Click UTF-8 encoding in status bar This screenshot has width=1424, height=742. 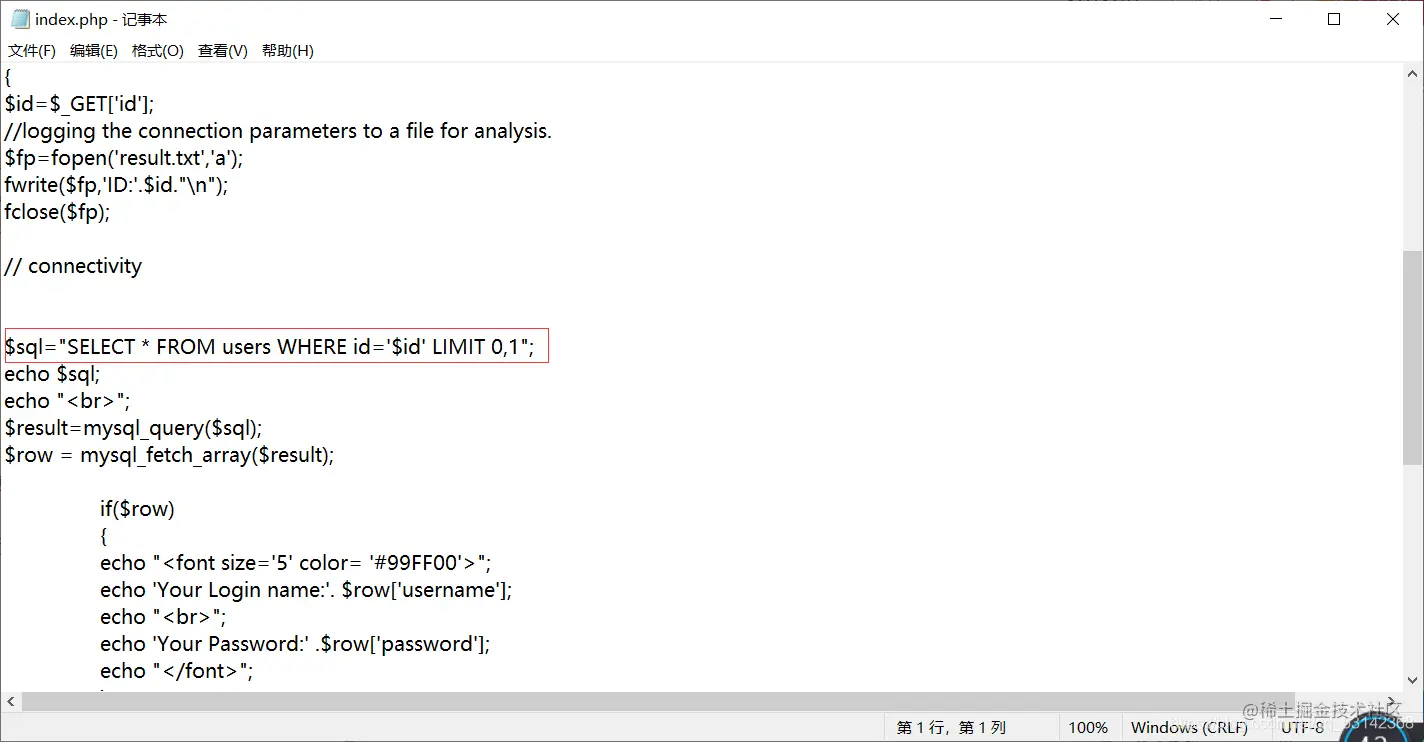point(1303,727)
